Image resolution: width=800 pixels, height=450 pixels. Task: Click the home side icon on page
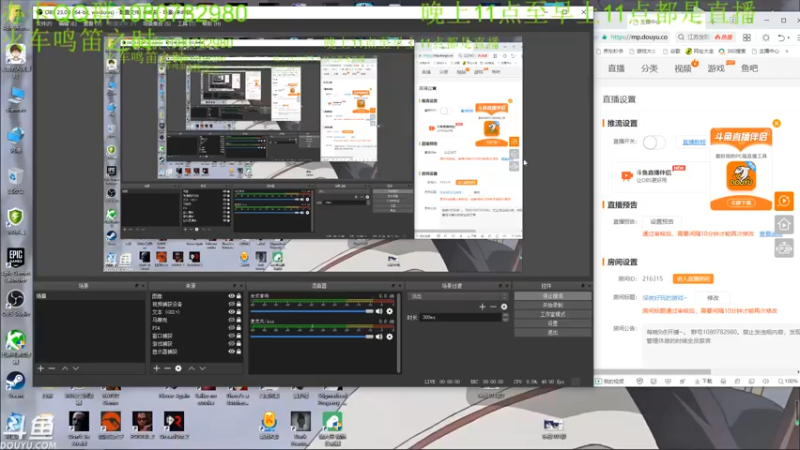[x=784, y=224]
